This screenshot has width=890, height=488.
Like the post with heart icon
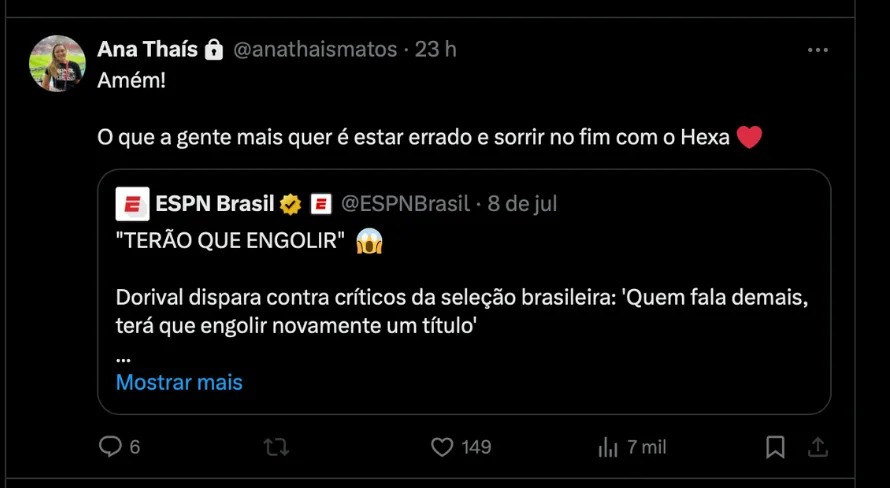pos(442,447)
